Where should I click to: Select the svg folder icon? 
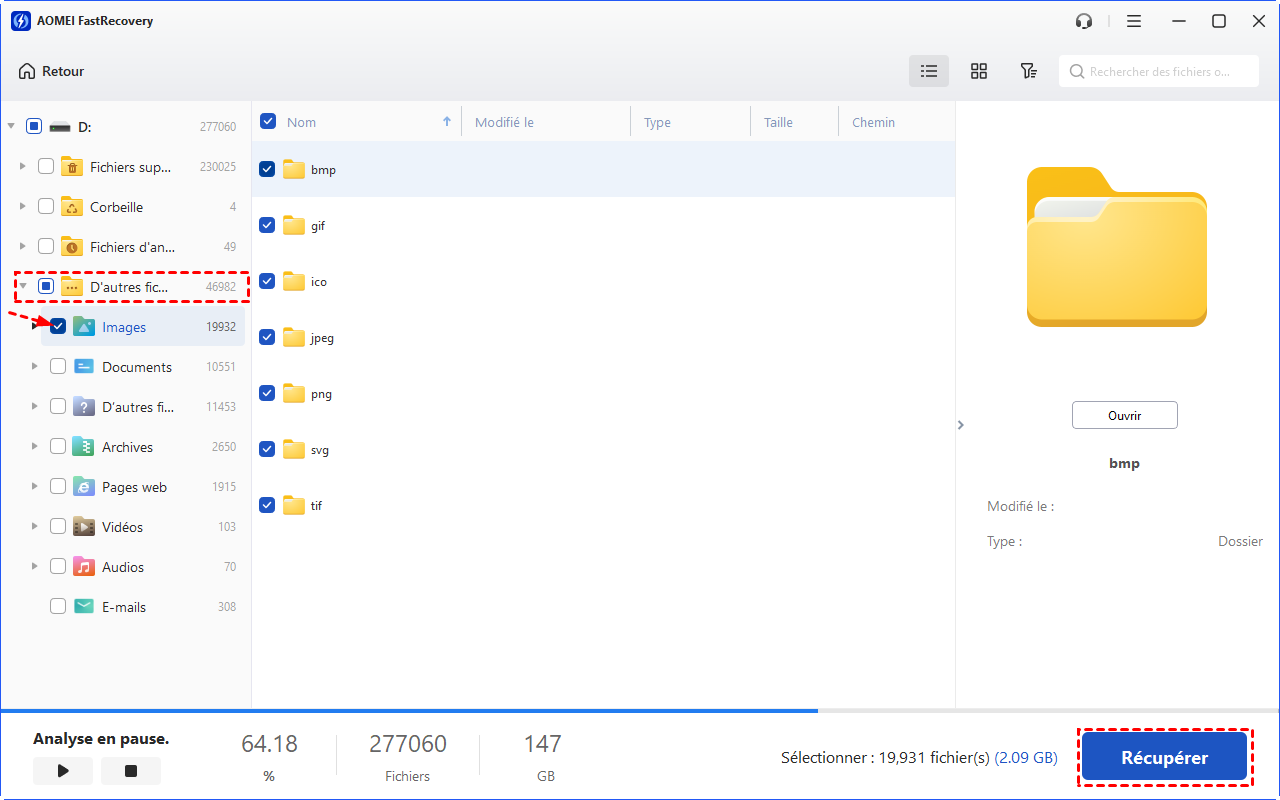click(294, 449)
